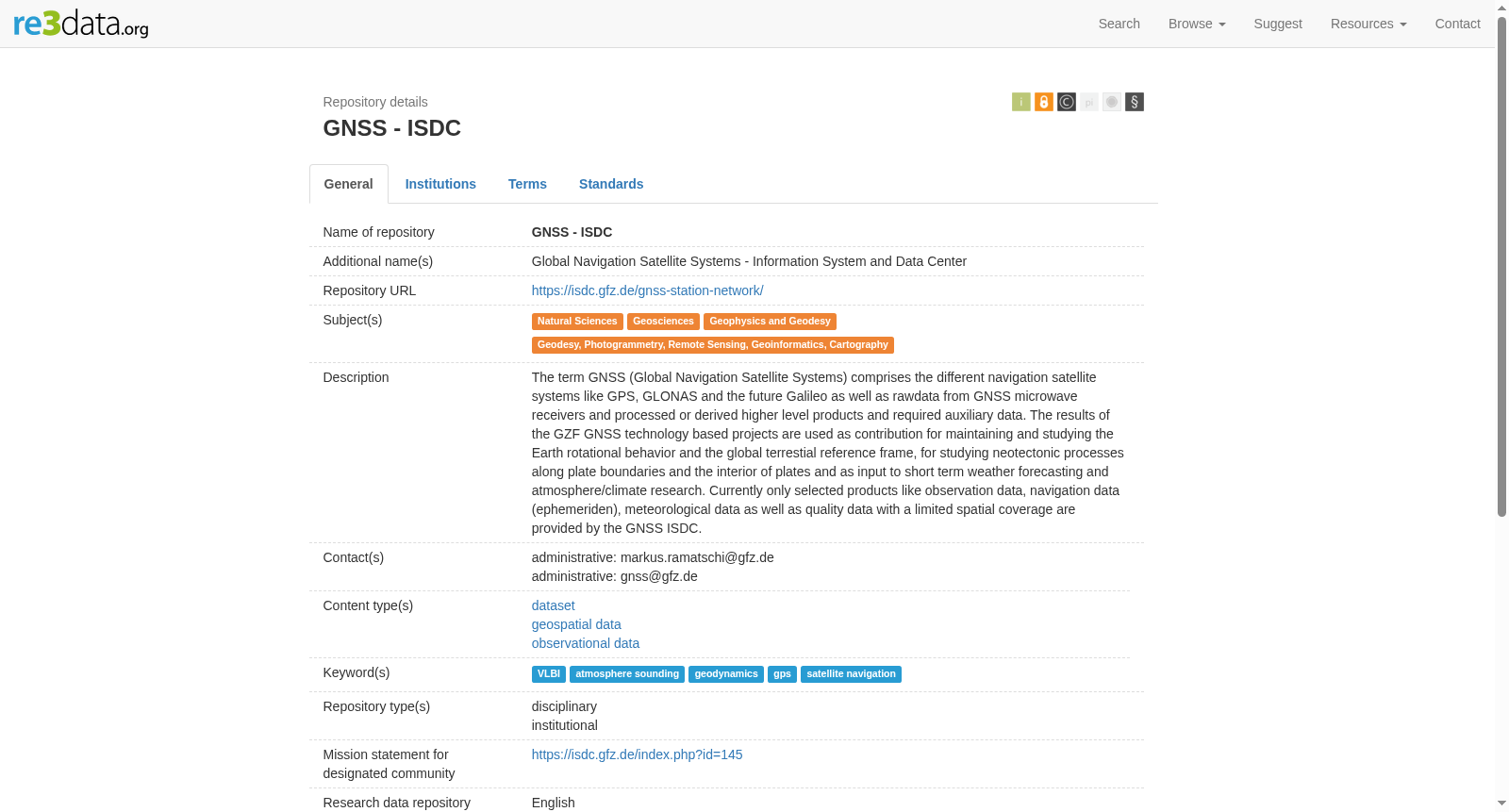Click the Geodesy, Photogrammetry, Remote Sensing subject tag

coord(713,345)
